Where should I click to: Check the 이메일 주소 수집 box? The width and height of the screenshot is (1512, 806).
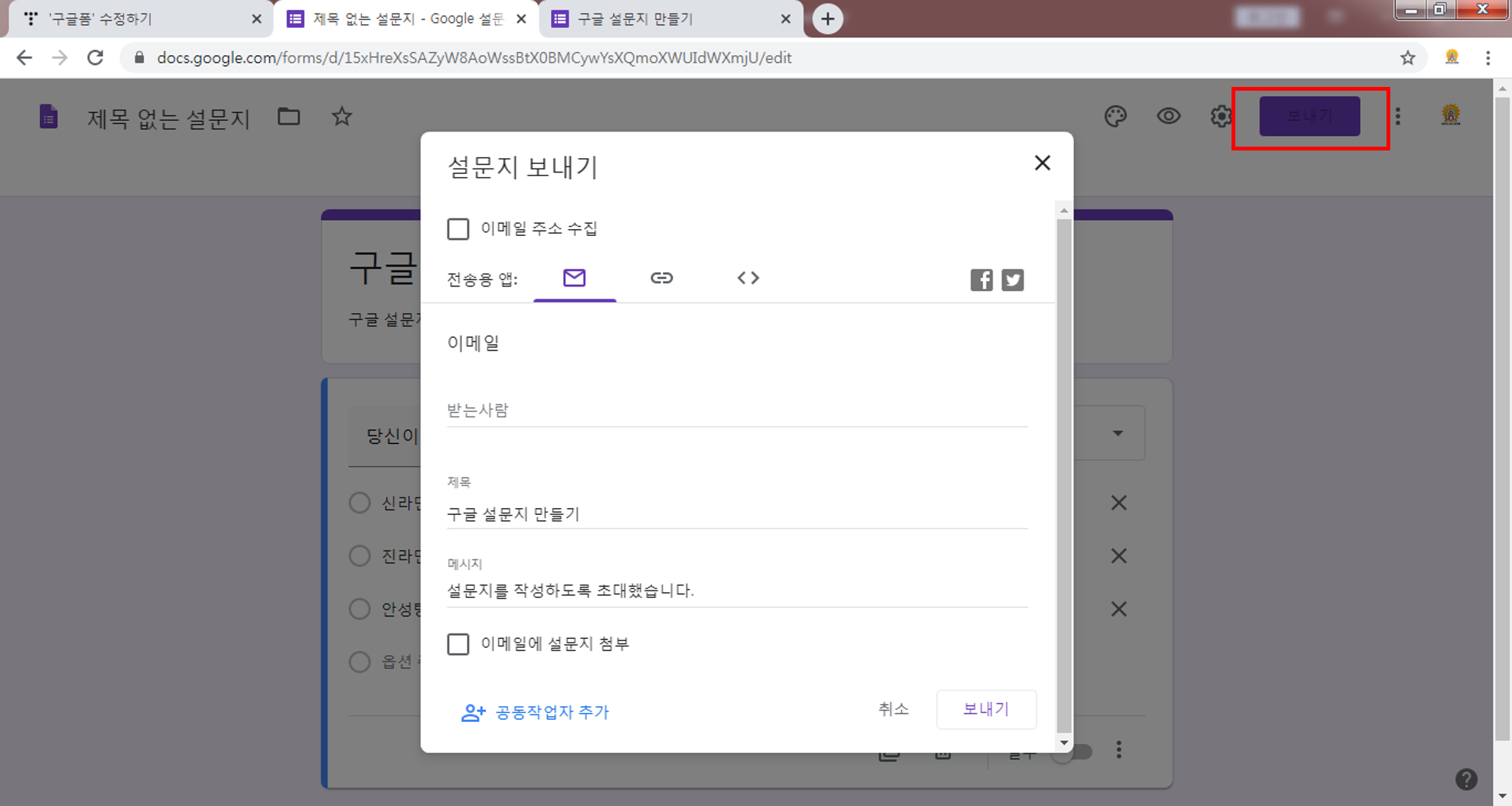coord(458,229)
